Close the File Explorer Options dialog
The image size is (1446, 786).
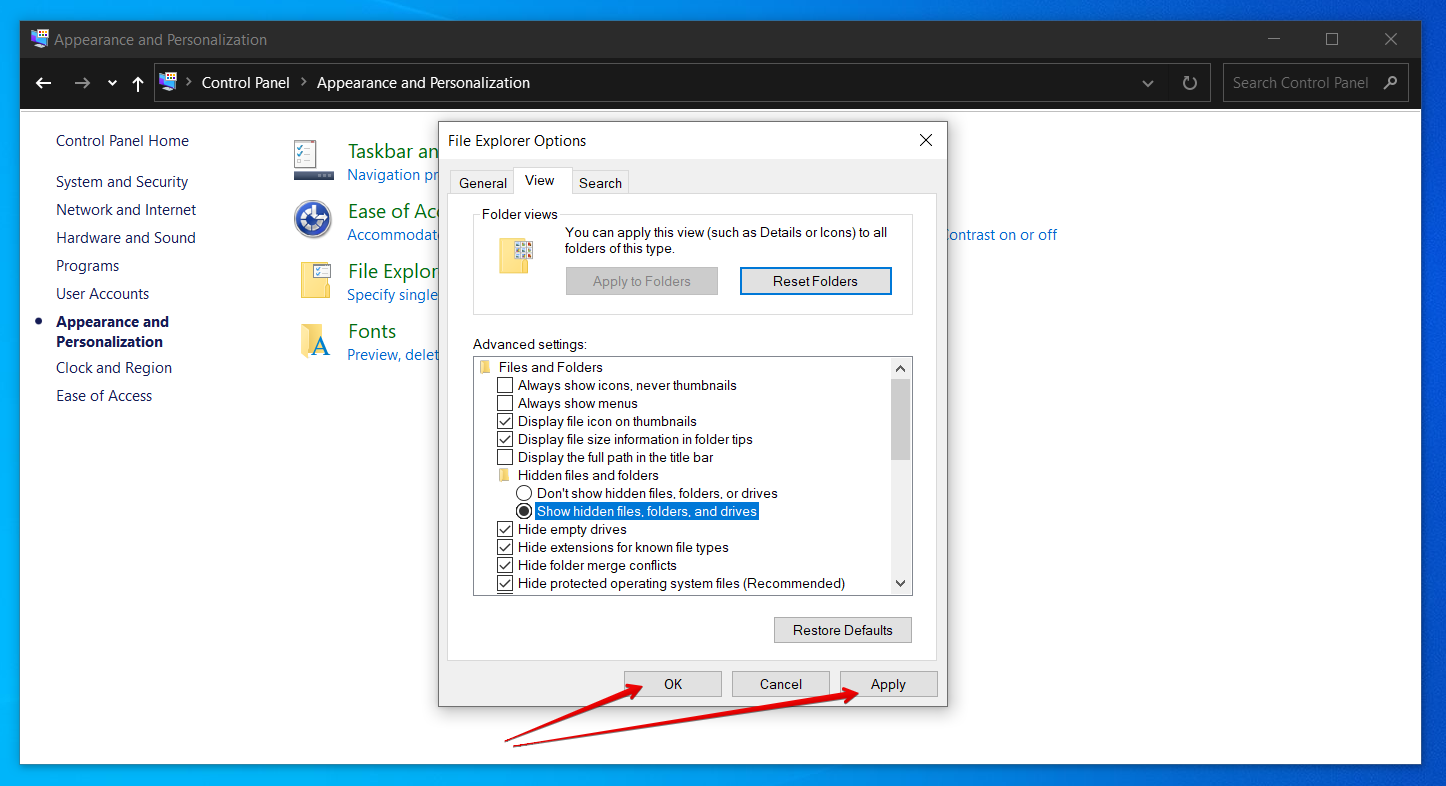[x=926, y=141]
